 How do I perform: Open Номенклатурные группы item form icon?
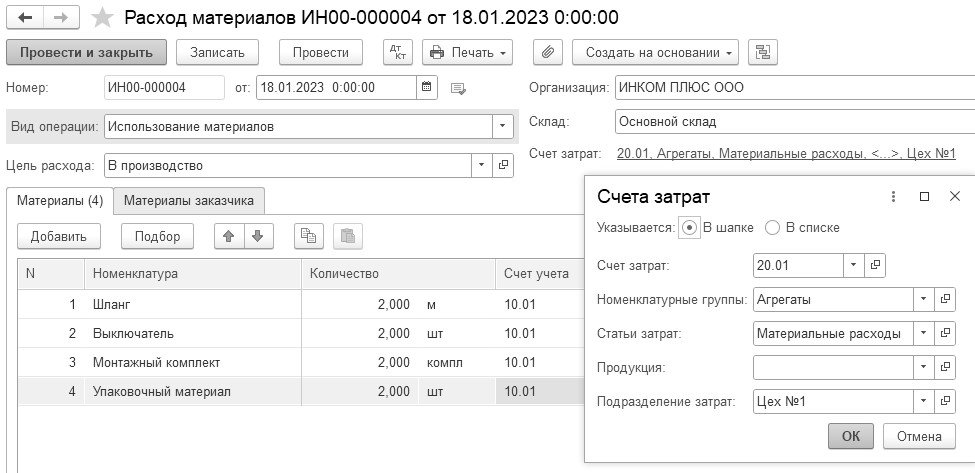coord(945,300)
